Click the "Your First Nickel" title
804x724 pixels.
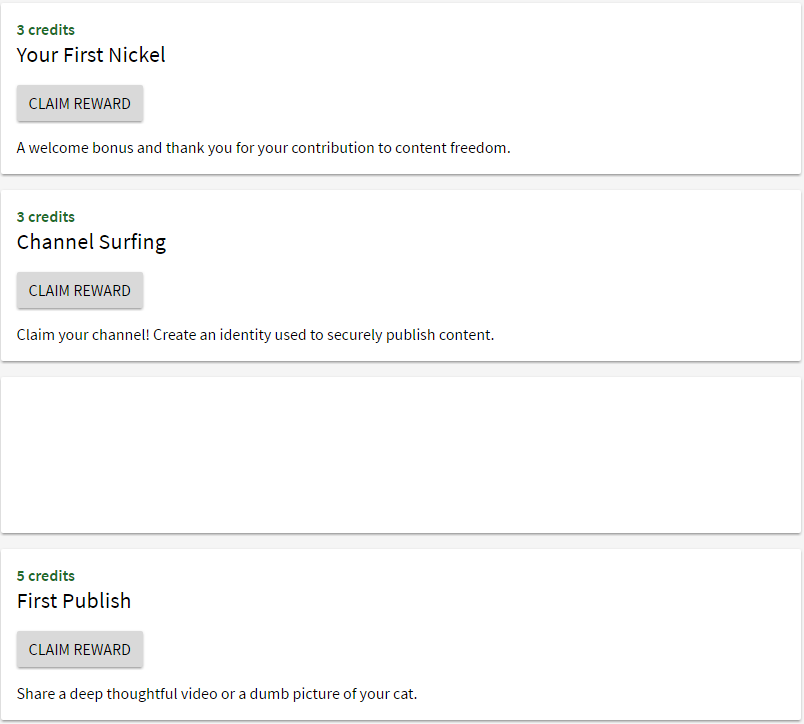91,55
